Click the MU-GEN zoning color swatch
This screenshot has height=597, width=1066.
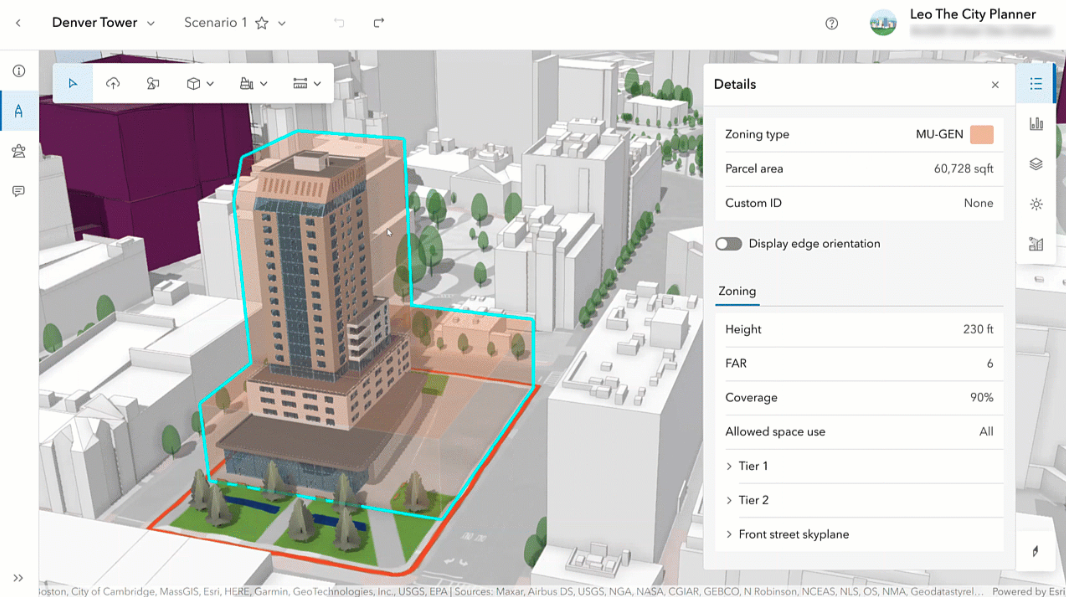[982, 135]
